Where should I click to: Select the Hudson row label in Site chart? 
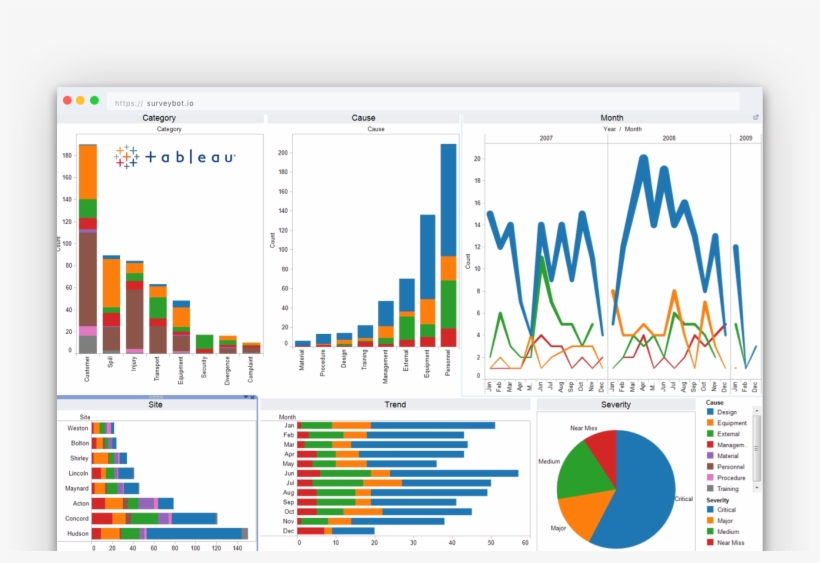click(x=77, y=534)
